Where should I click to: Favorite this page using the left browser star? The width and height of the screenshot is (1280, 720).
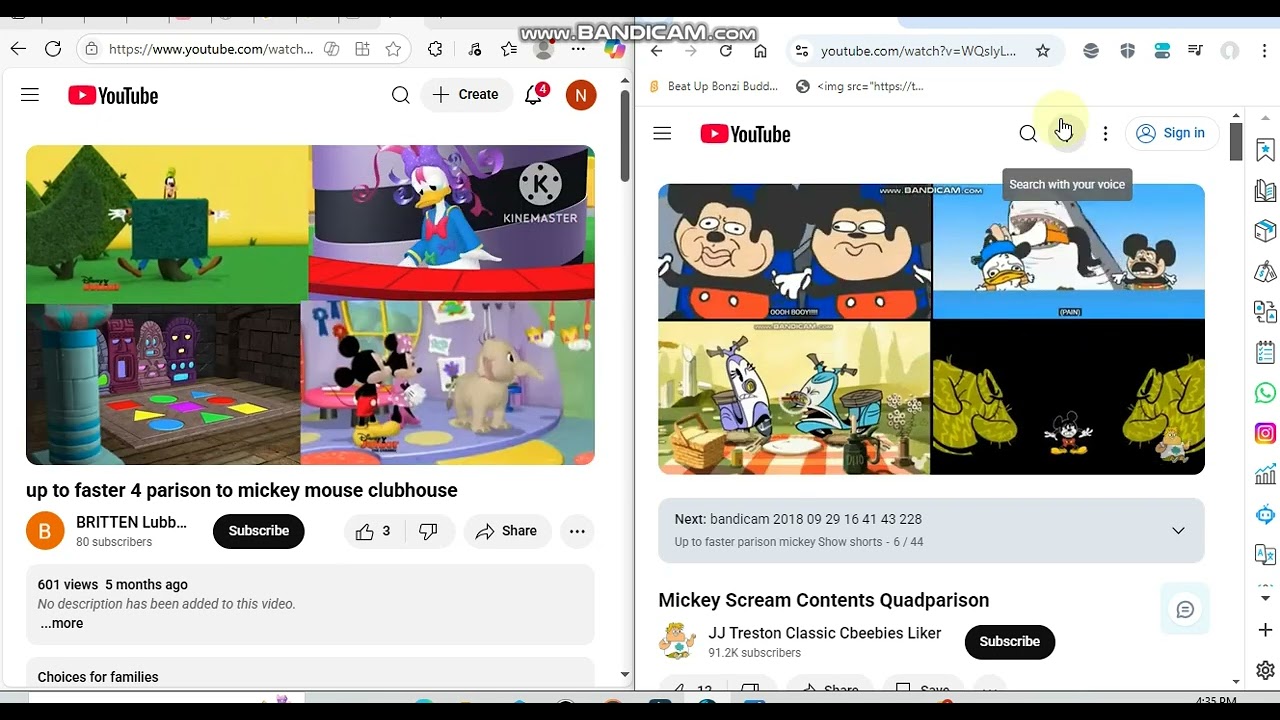[393, 49]
